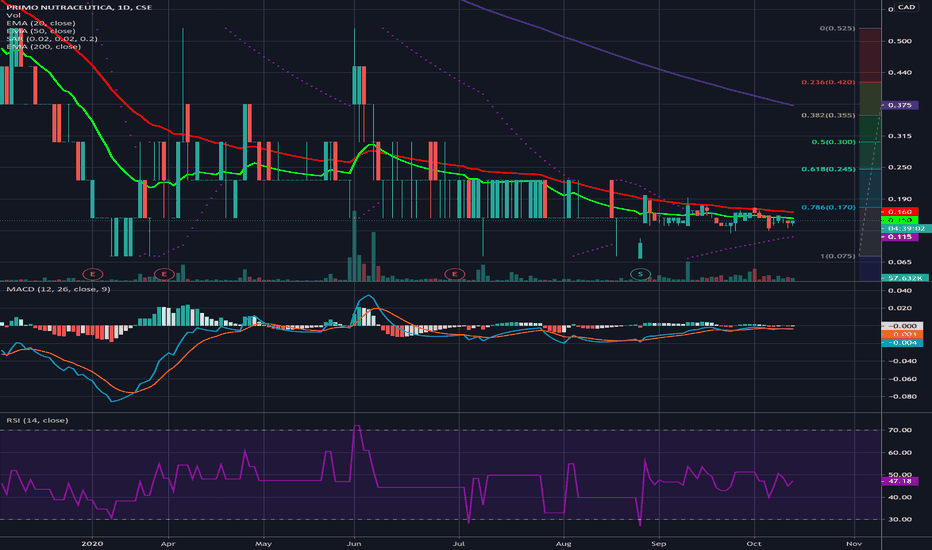Select the Fibonacci 0.5(0.300) level label
Screen dimensions: 932x550
[833, 142]
